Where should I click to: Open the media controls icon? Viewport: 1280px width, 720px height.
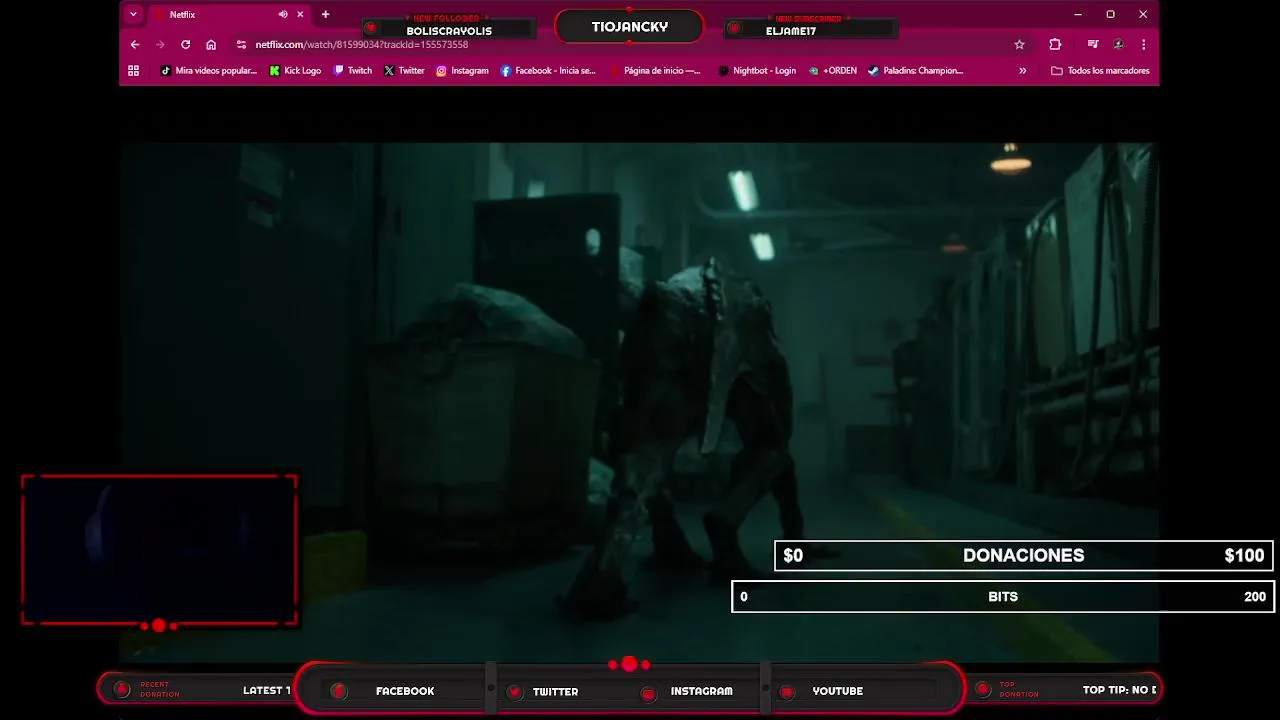point(1093,45)
